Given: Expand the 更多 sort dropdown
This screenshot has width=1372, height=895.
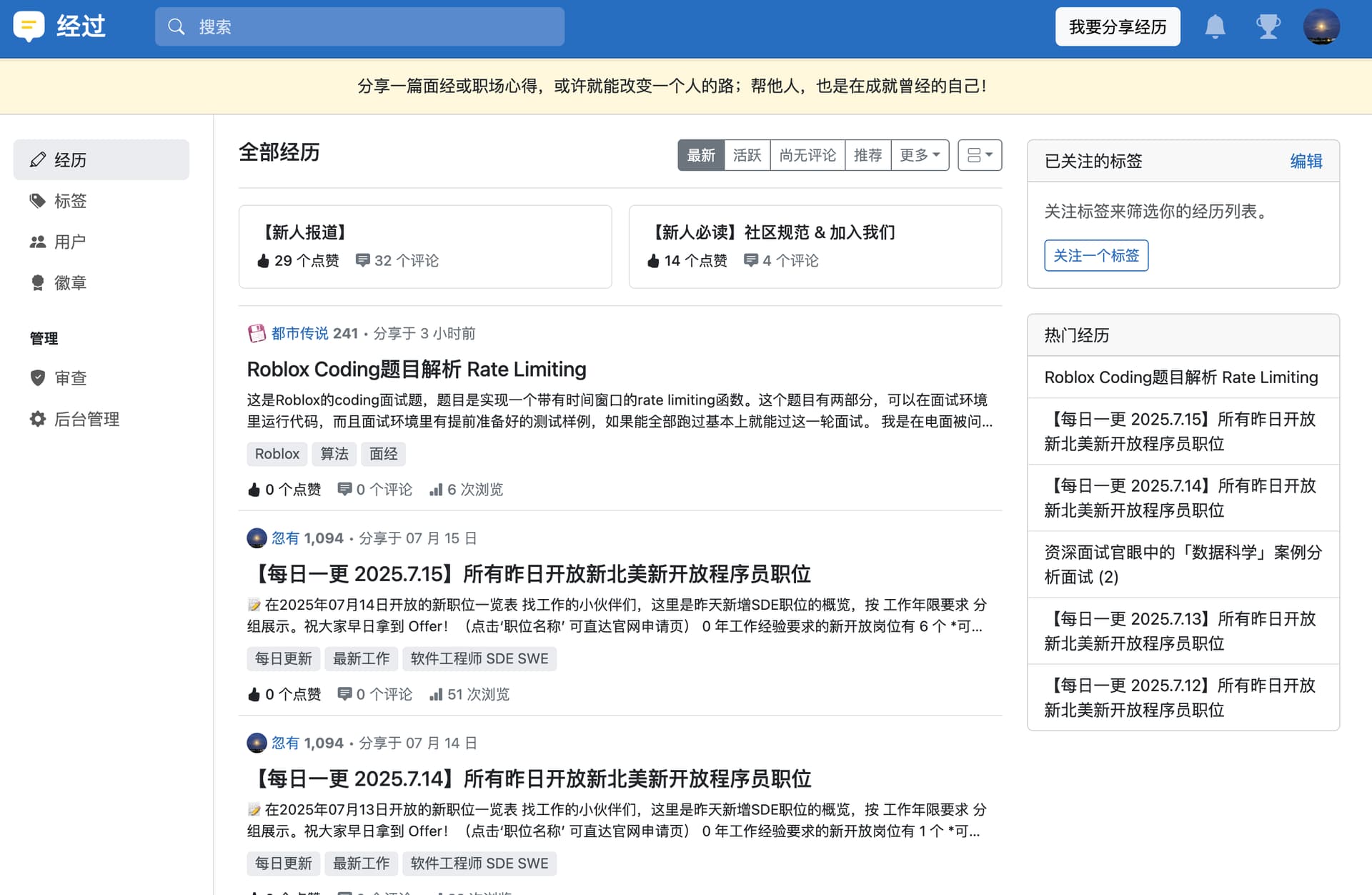Looking at the screenshot, I should 920,155.
